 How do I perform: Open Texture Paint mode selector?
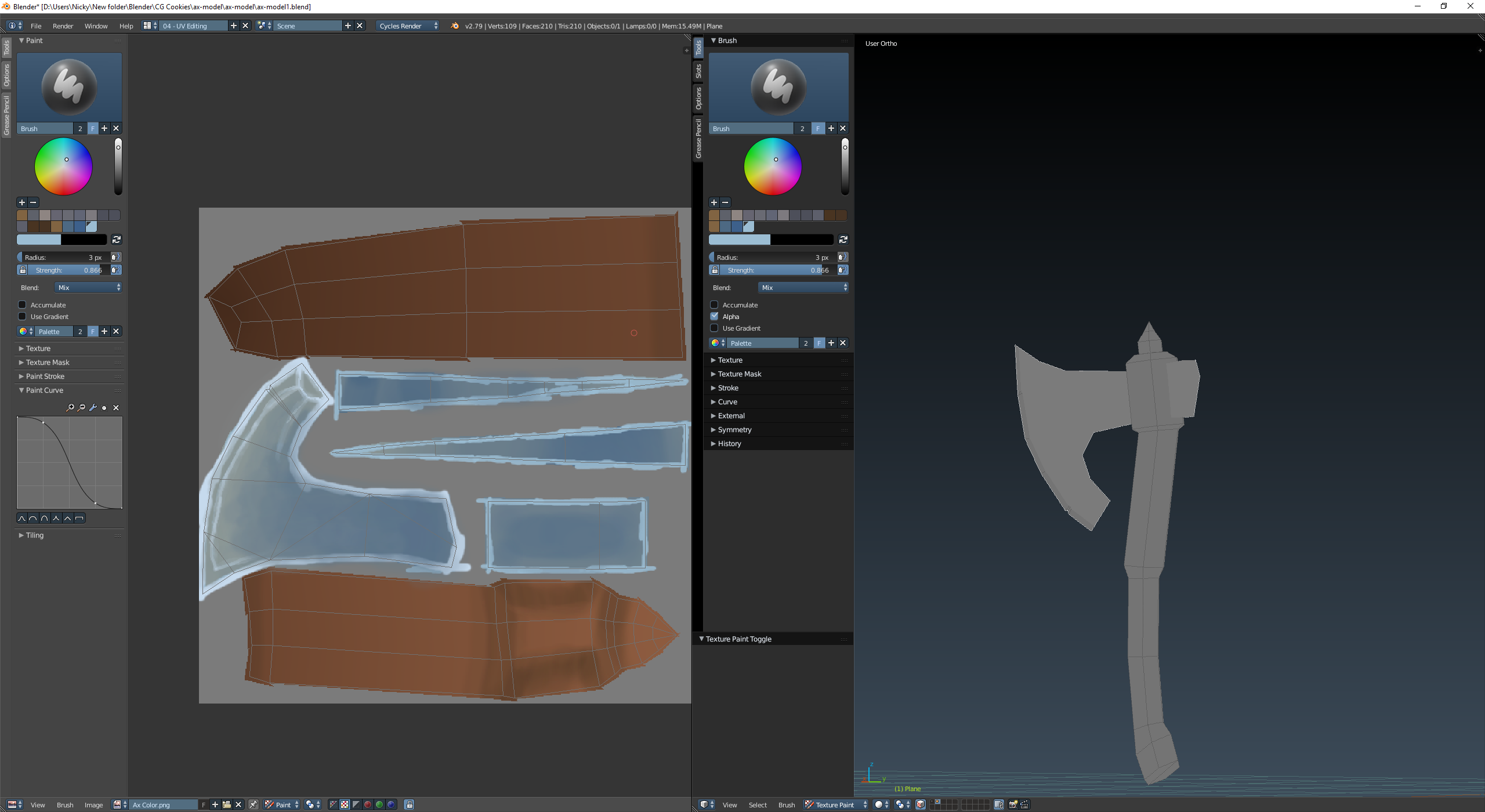(835, 804)
